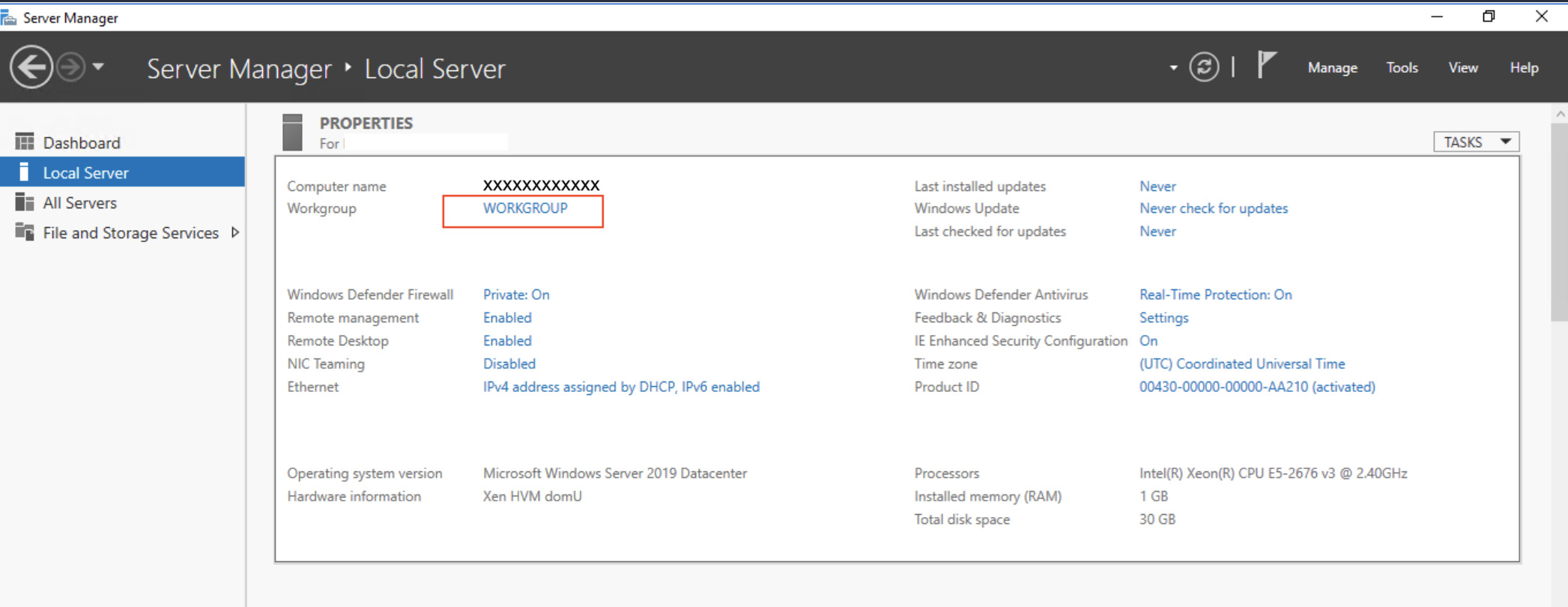Open the notifications flag icon
Screen dimensions: 1568x607
(x=1266, y=65)
